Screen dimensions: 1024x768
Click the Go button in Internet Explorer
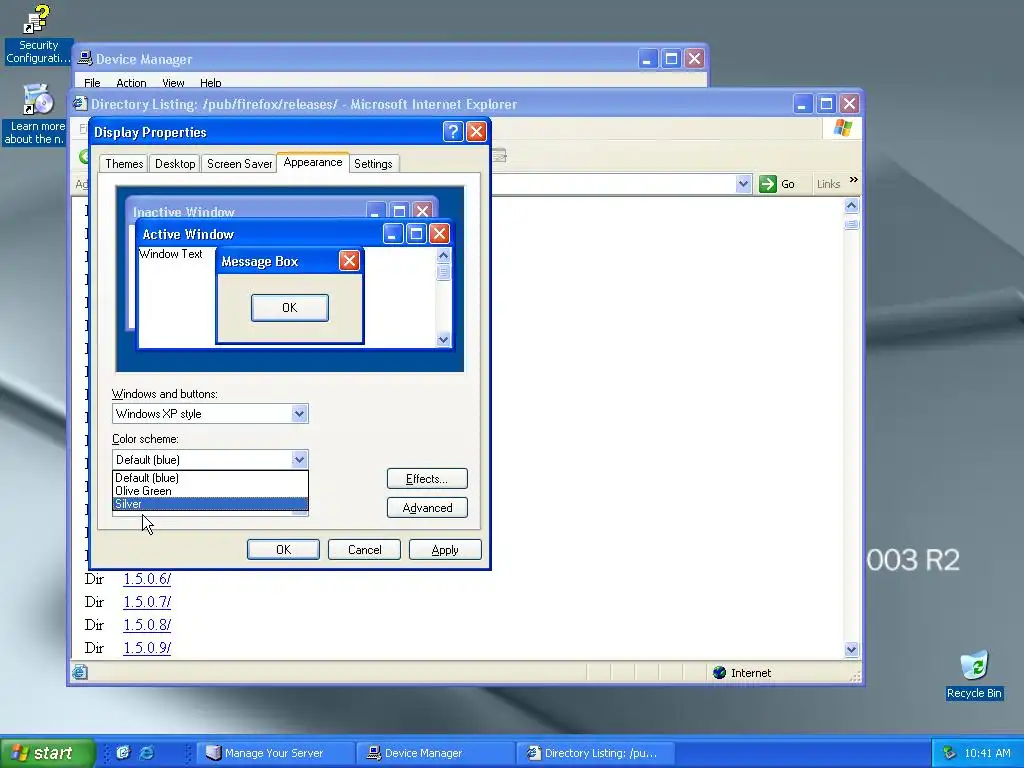[777, 184]
